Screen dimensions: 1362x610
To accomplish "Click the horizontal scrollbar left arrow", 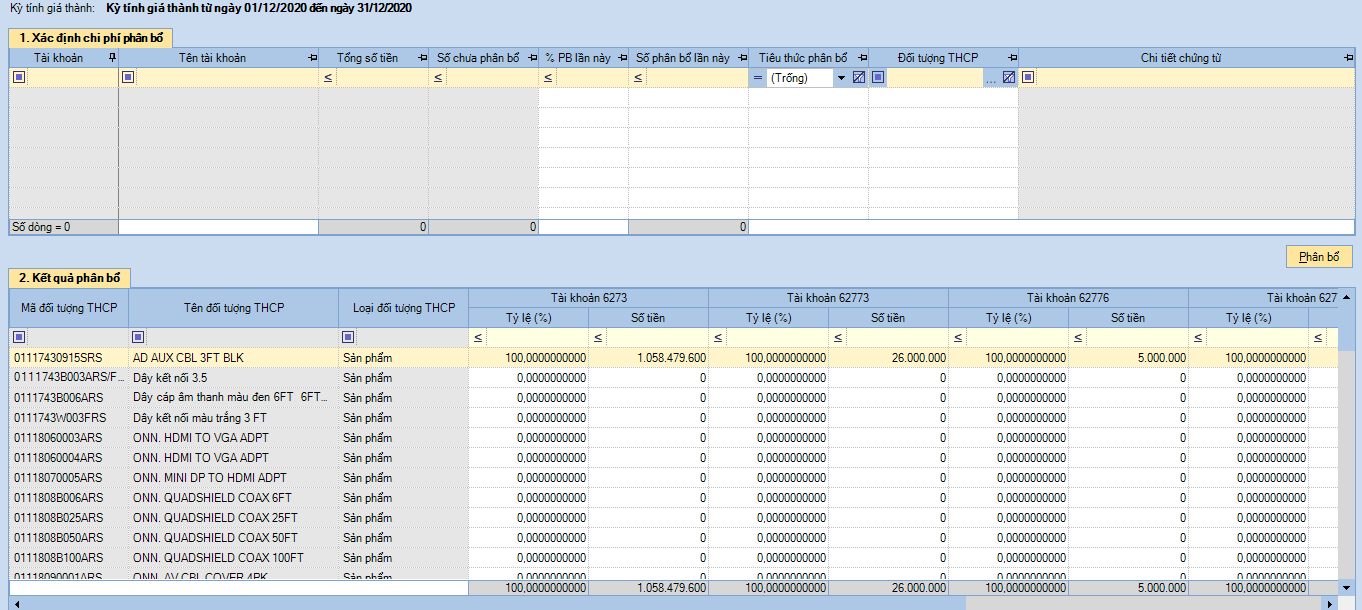I will click(x=16, y=603).
